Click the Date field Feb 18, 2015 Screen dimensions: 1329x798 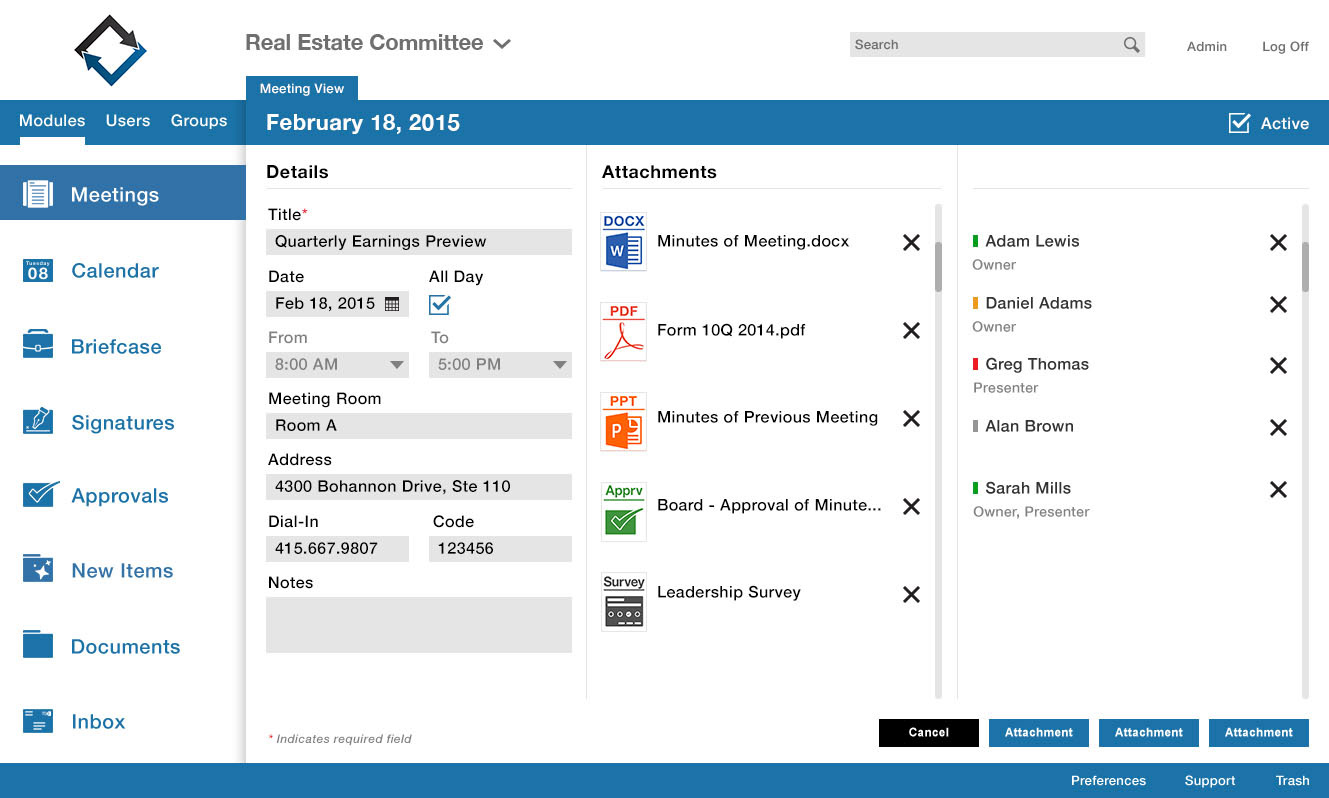point(337,303)
